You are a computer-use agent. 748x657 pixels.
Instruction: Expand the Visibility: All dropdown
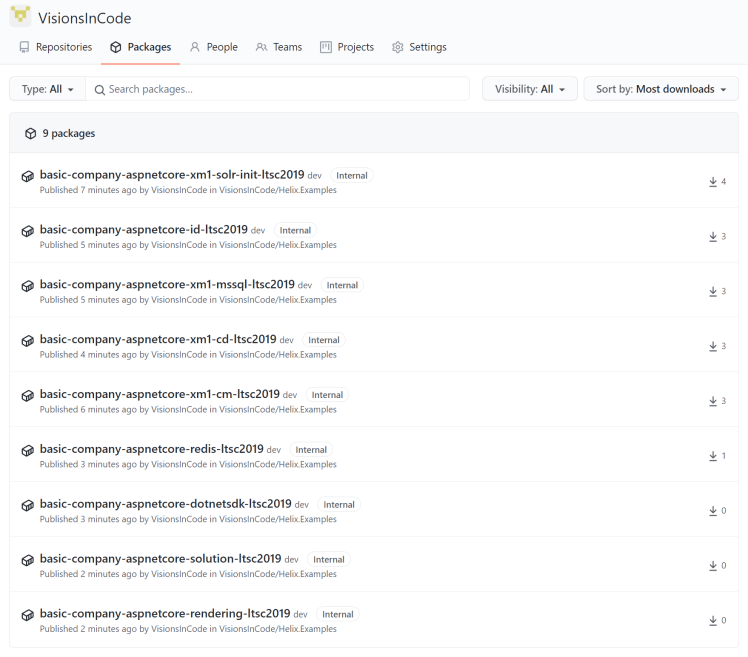(x=529, y=89)
